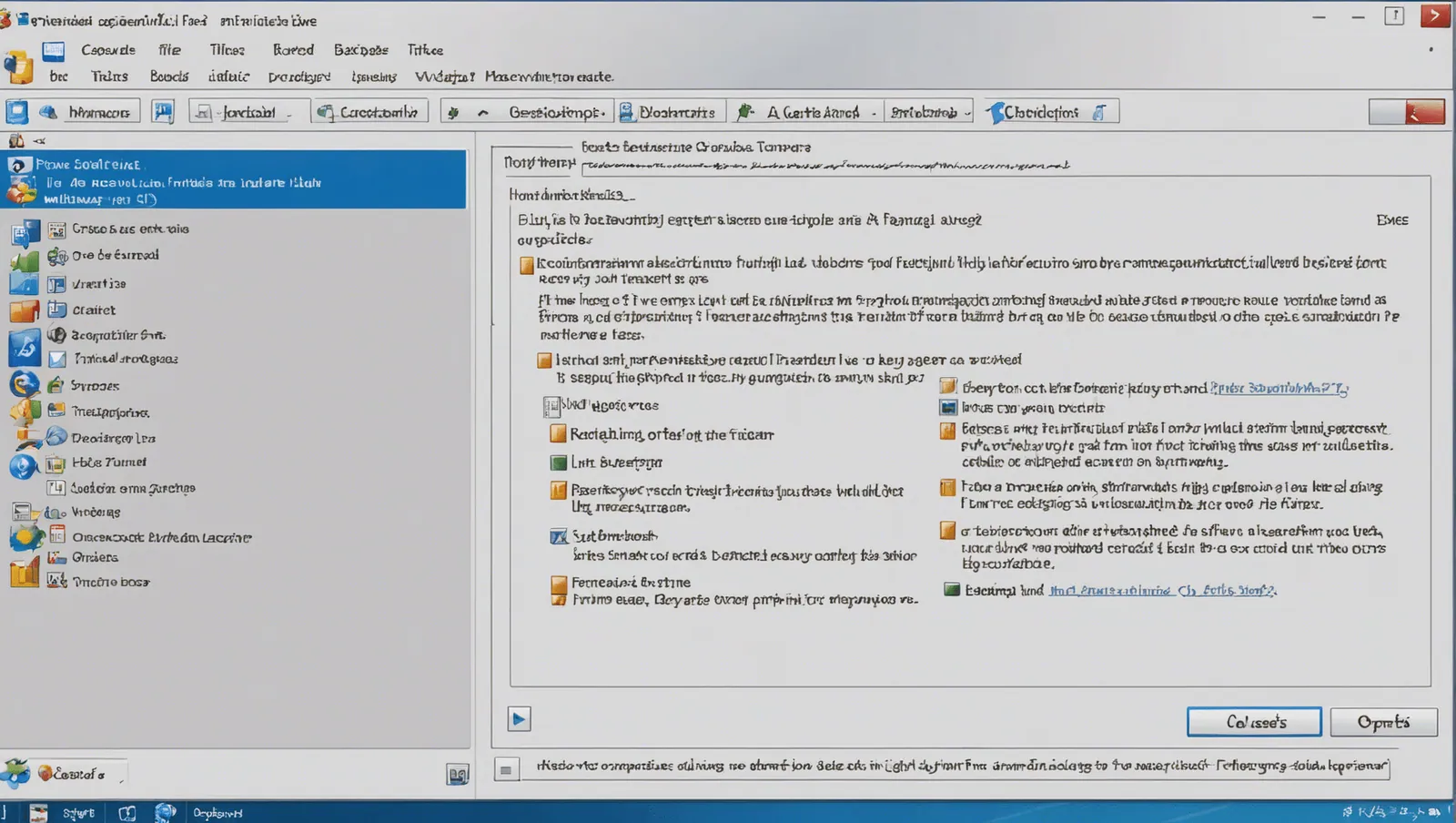Viewport: 1456px width, 823px height.
Task: Click the blue screen icon beside the top menu row
Action: (54, 50)
